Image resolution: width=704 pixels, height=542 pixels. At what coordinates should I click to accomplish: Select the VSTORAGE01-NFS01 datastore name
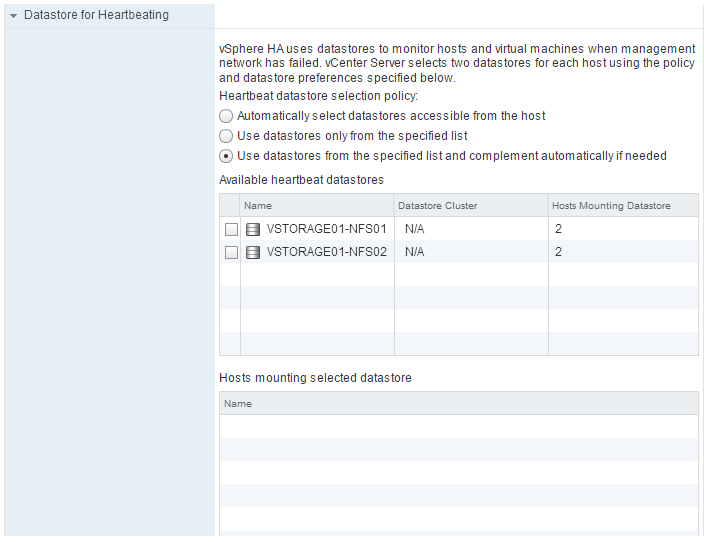[x=326, y=229]
